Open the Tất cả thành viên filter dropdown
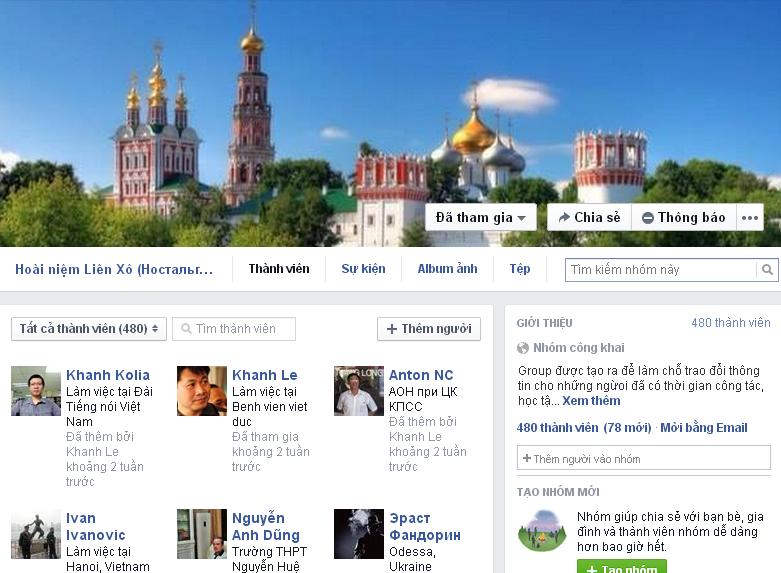Screen dimensions: 781x573 tap(86, 329)
